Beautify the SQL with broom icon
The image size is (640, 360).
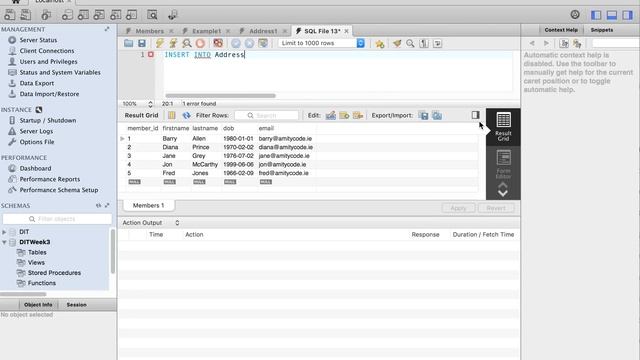(x=397, y=43)
